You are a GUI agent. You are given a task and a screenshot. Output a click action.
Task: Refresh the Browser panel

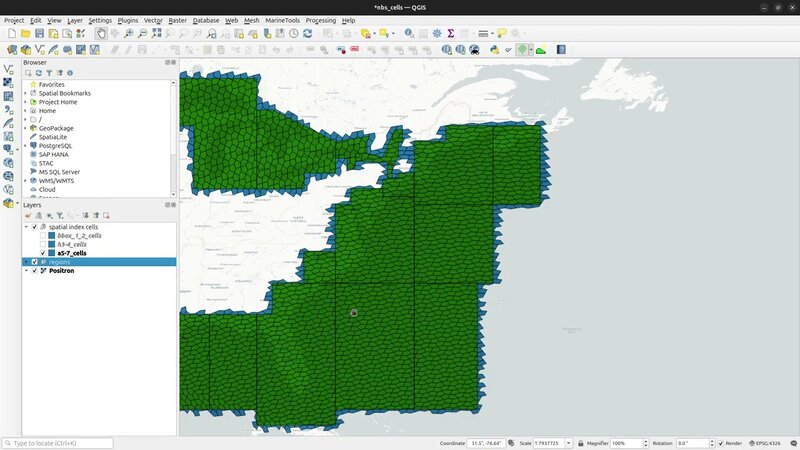tap(39, 73)
